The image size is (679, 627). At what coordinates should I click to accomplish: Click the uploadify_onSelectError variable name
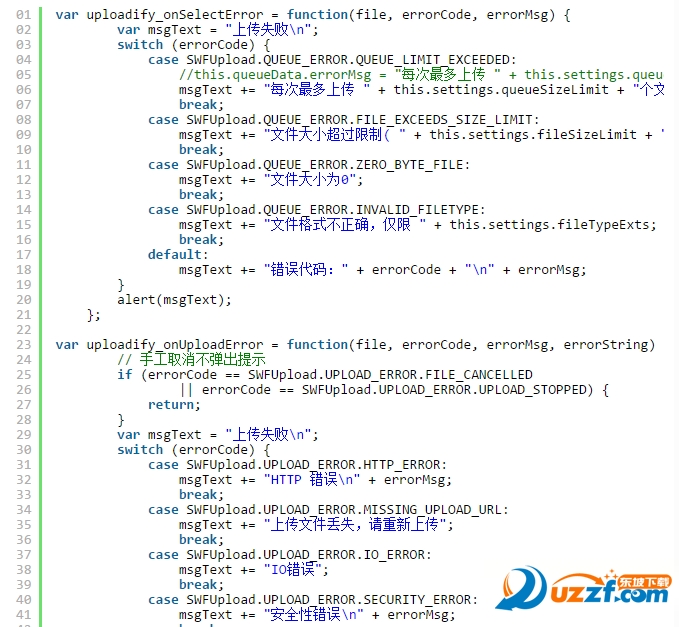175,15
